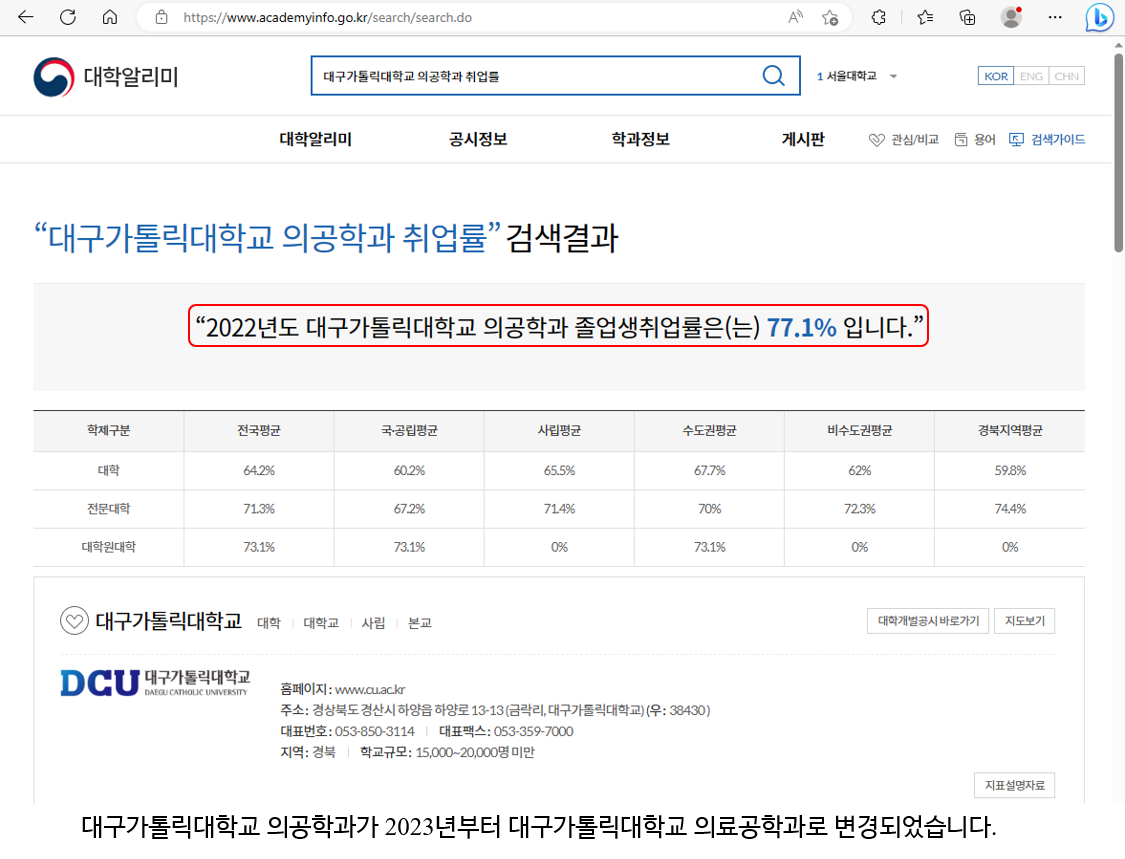The height and width of the screenshot is (859, 1125).
Task: Click the 대학원대학 row label
Action: click(x=109, y=547)
